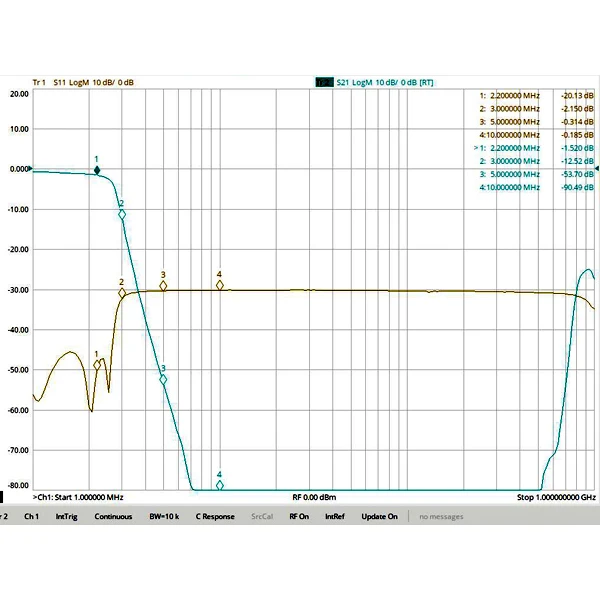Click C Response in the status bar

pyautogui.click(x=215, y=517)
